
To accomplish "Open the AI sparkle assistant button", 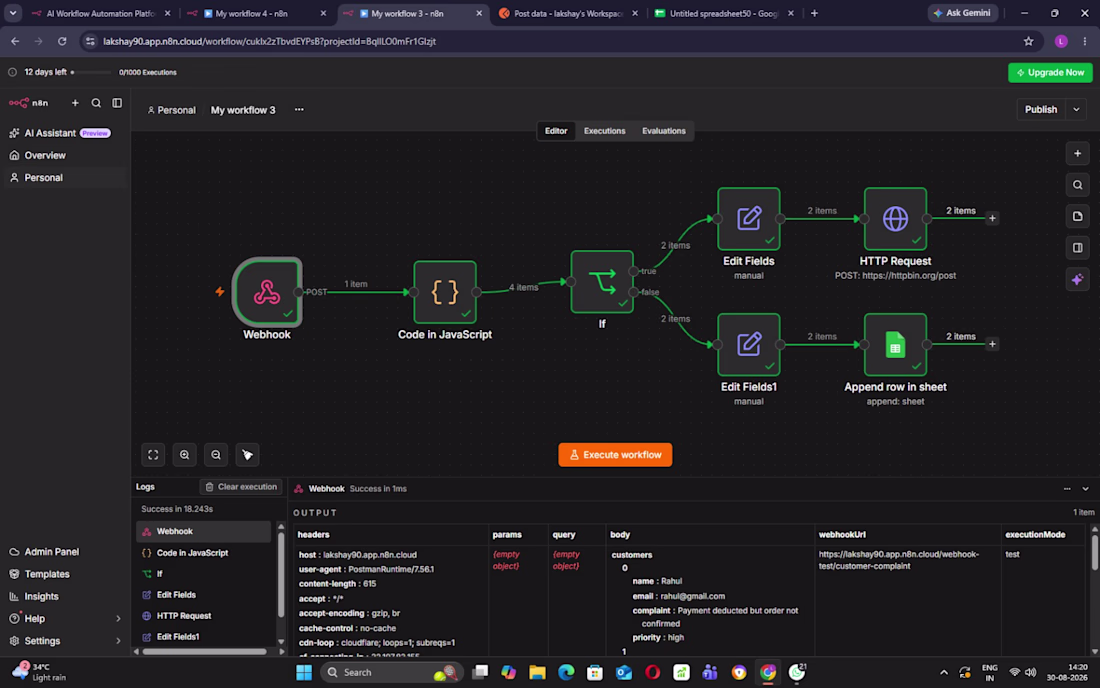I will pyautogui.click(x=1078, y=279).
